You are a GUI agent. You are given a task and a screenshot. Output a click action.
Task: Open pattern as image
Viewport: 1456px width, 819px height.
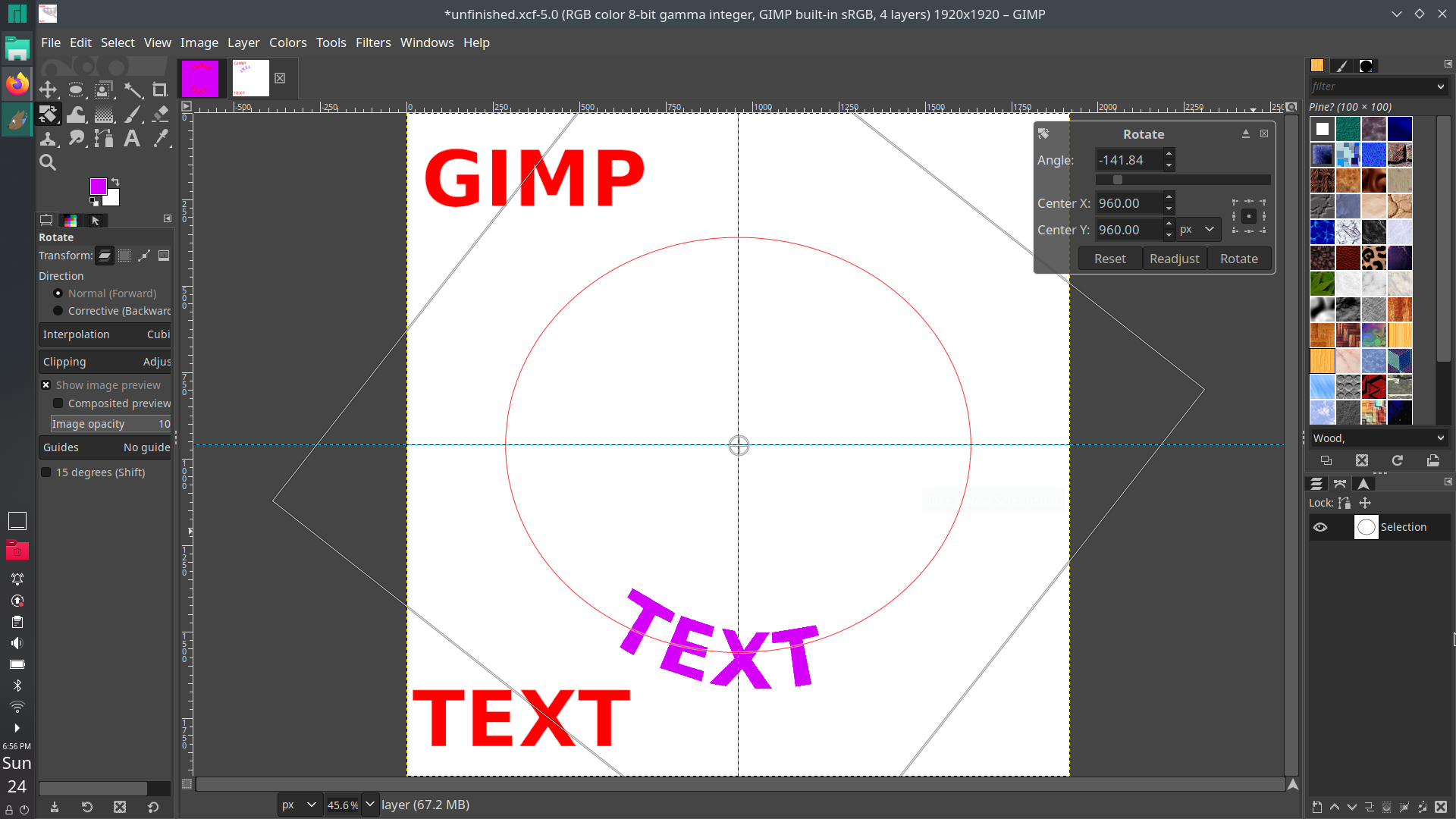click(x=1433, y=460)
